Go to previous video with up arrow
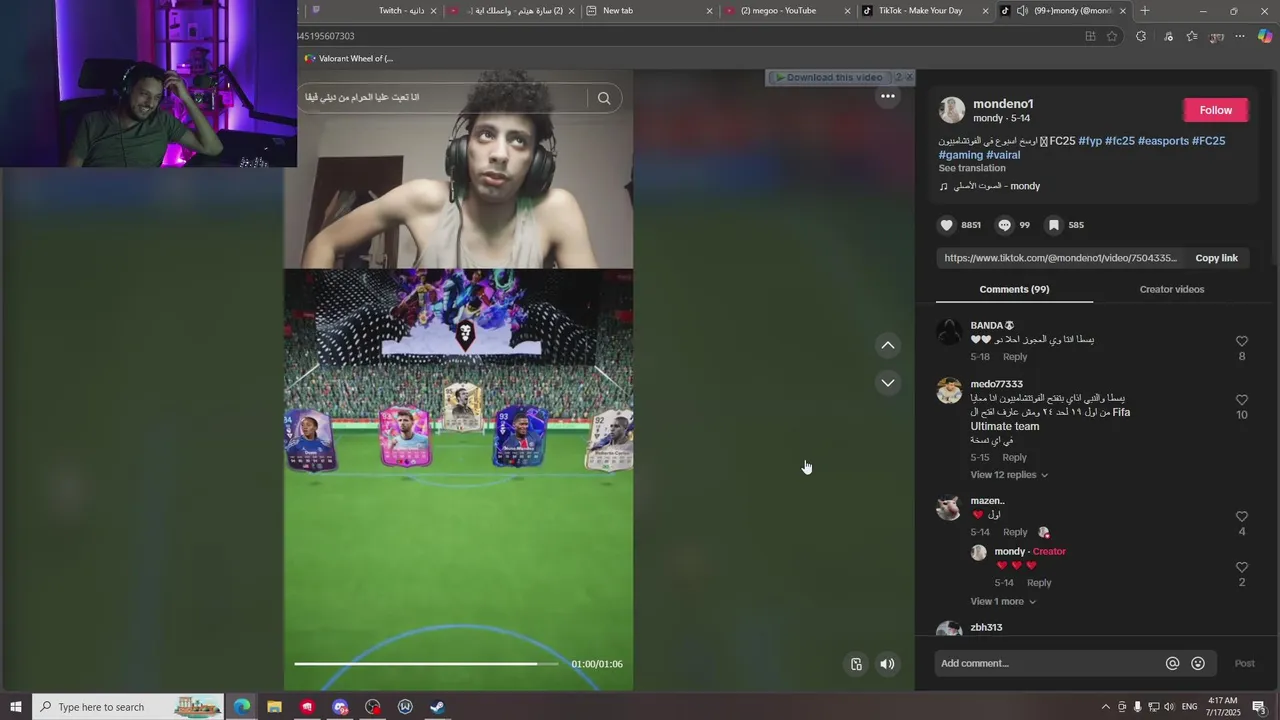Viewport: 1280px width, 720px height. [887, 345]
